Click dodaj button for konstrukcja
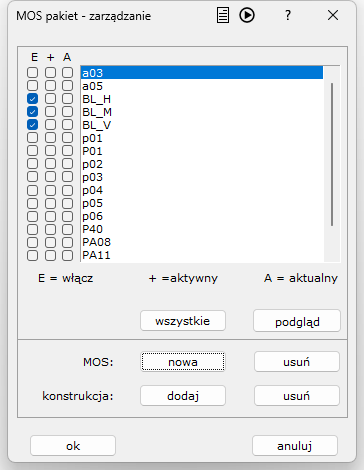364x470 pixels. 183,396
